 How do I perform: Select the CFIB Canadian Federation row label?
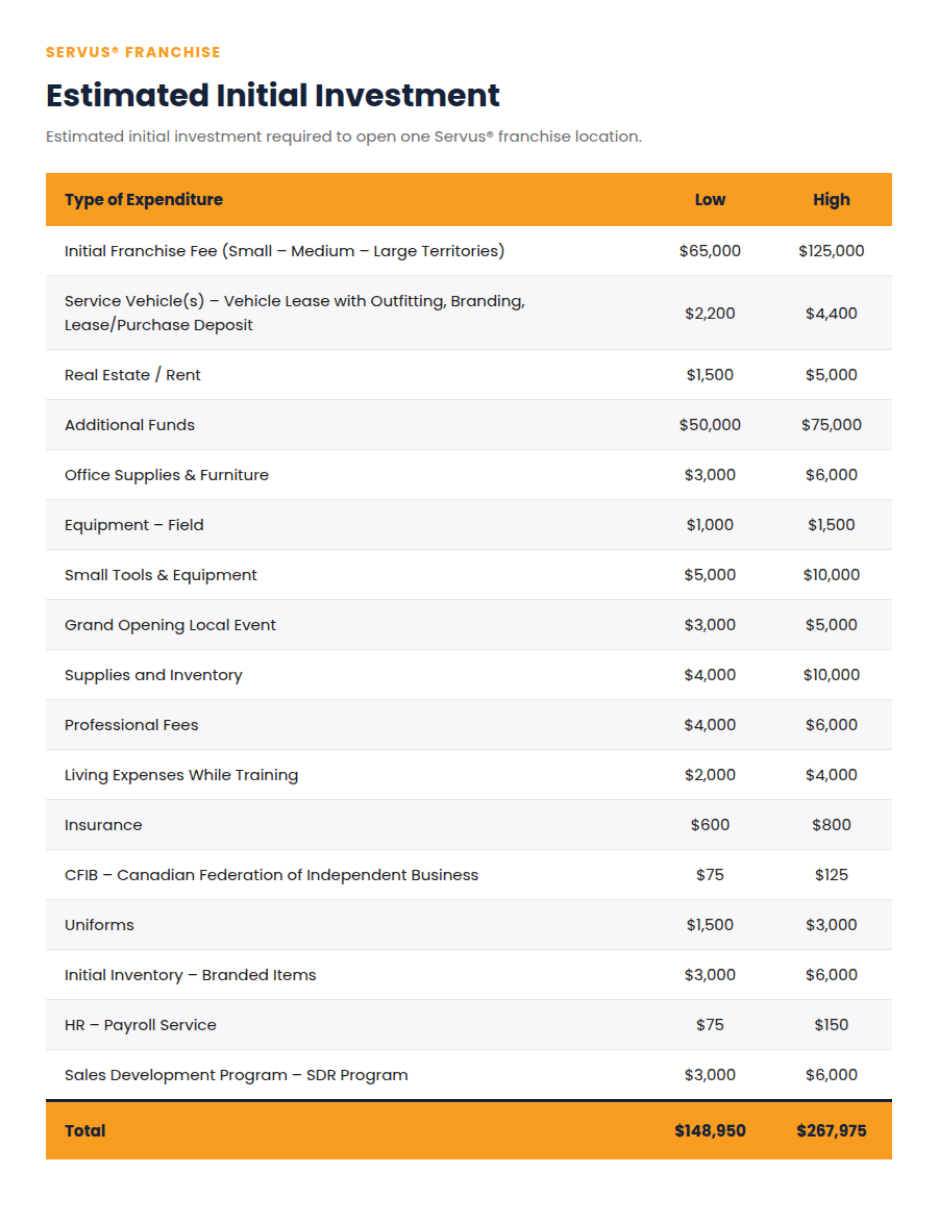(x=272, y=875)
